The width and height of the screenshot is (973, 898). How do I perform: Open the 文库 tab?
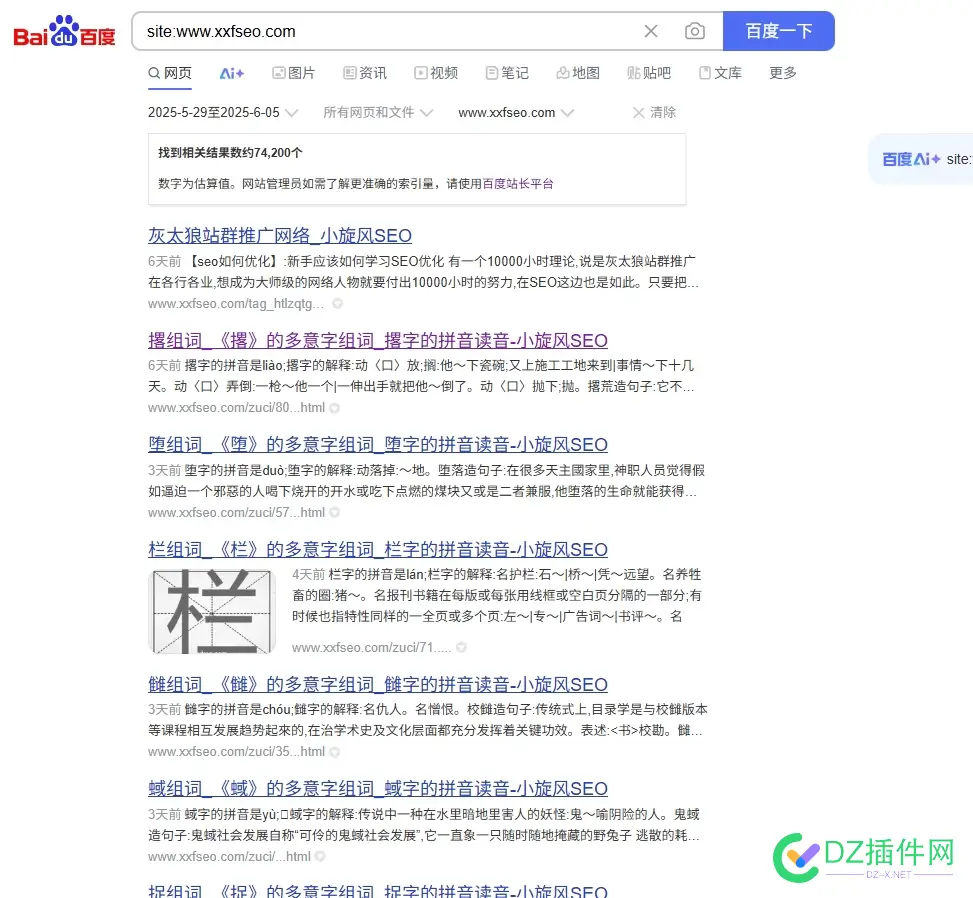[720, 73]
